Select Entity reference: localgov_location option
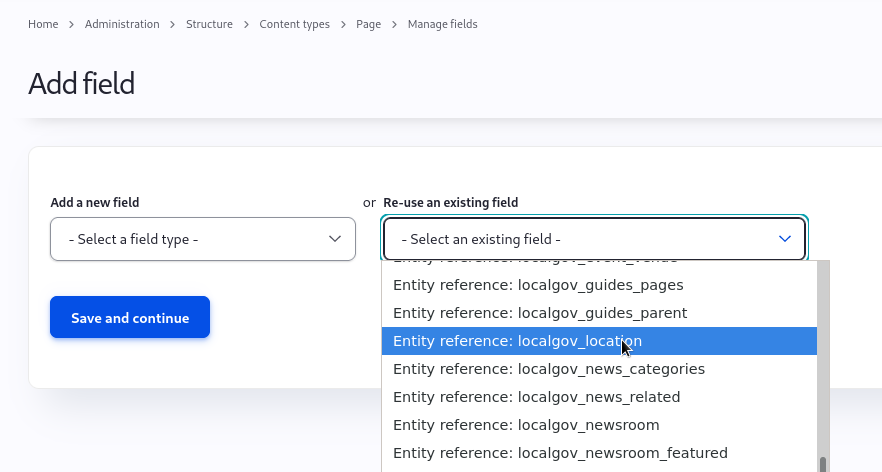The height and width of the screenshot is (472, 882). coord(599,341)
